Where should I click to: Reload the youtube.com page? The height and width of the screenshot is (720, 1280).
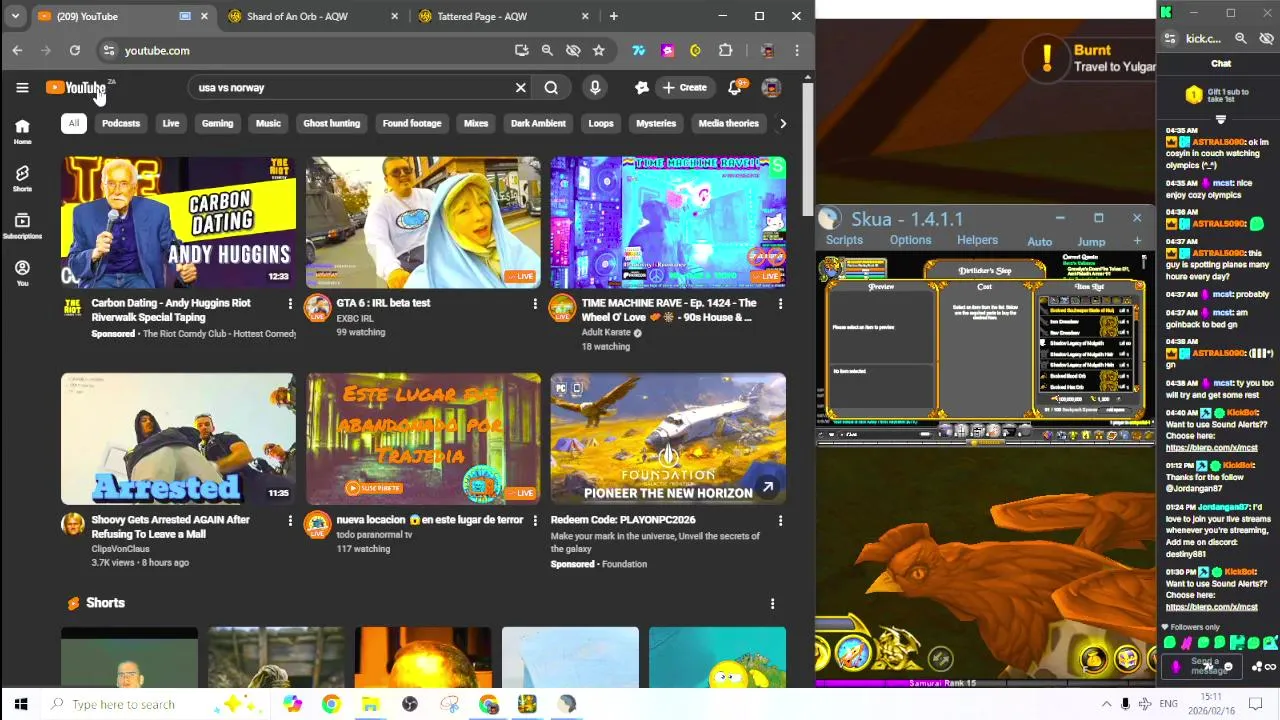pos(74,50)
